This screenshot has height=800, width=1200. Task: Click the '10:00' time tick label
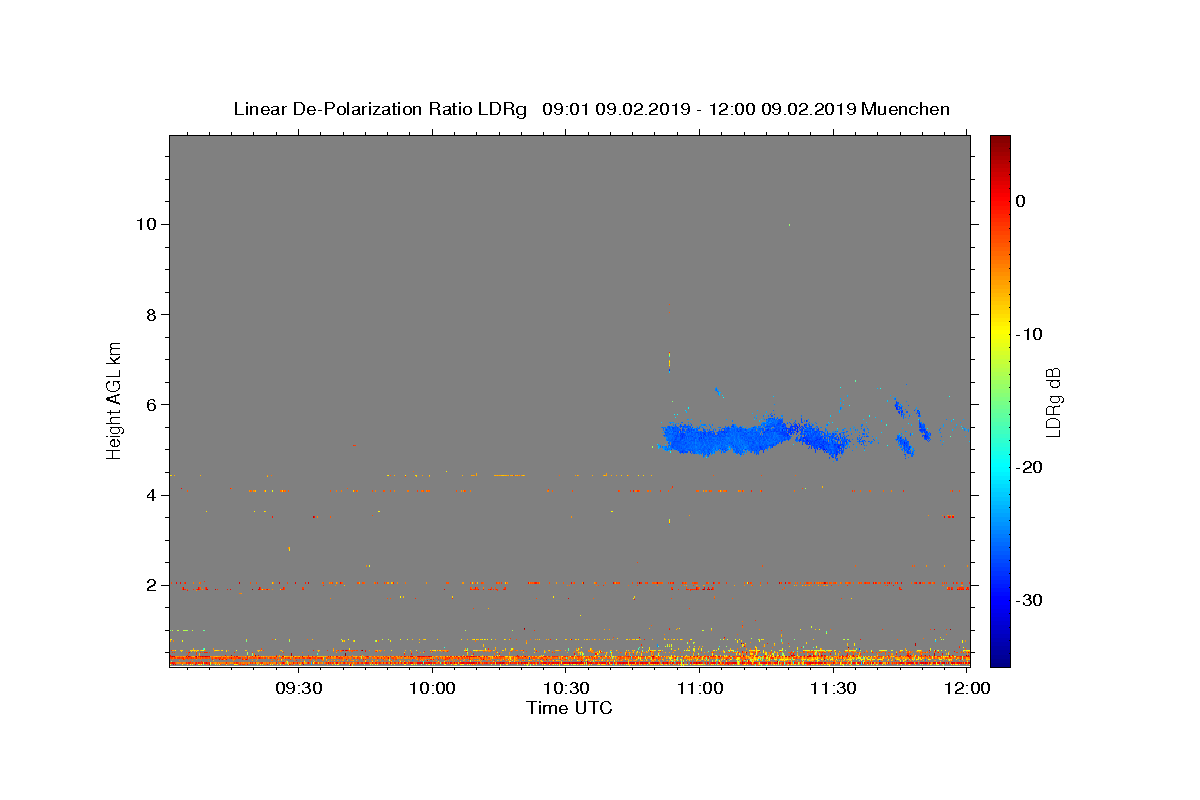pyautogui.click(x=432, y=688)
